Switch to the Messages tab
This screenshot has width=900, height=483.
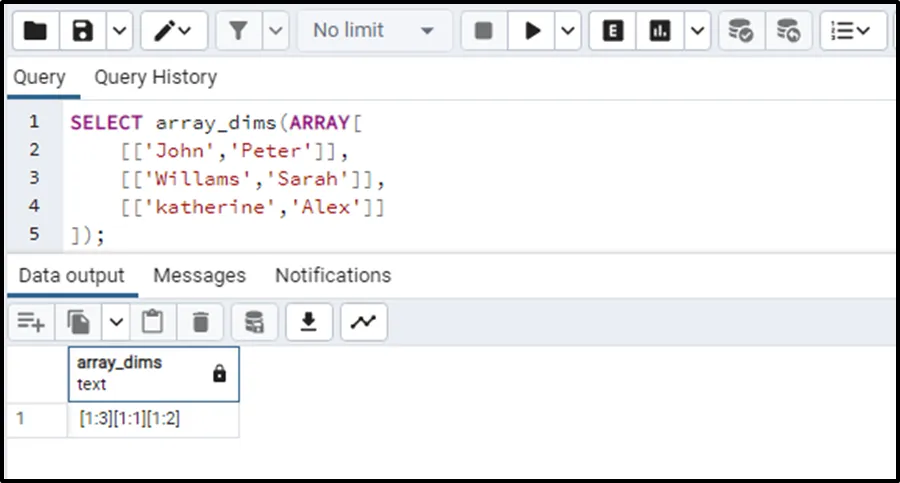pyautogui.click(x=199, y=275)
